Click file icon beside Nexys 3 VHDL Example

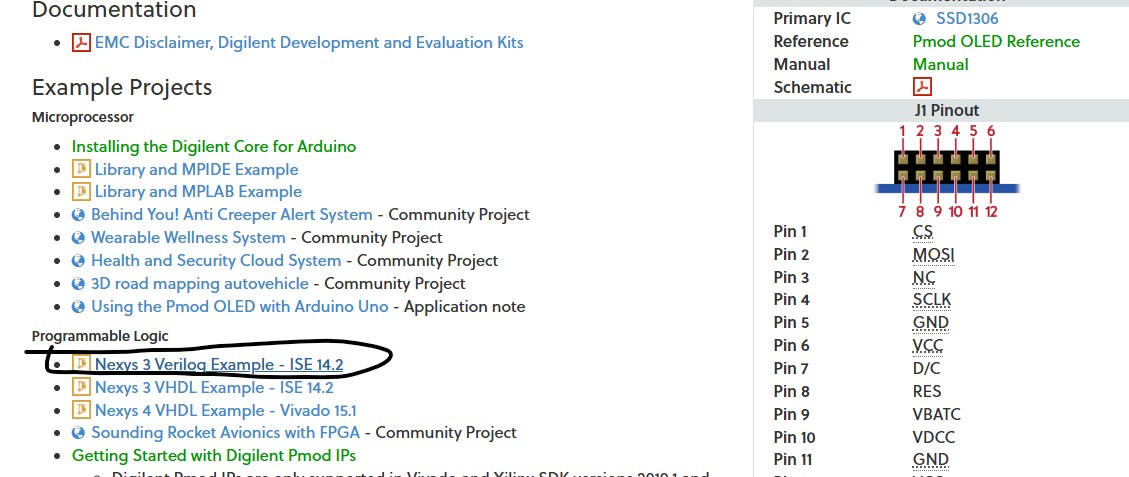coord(81,387)
